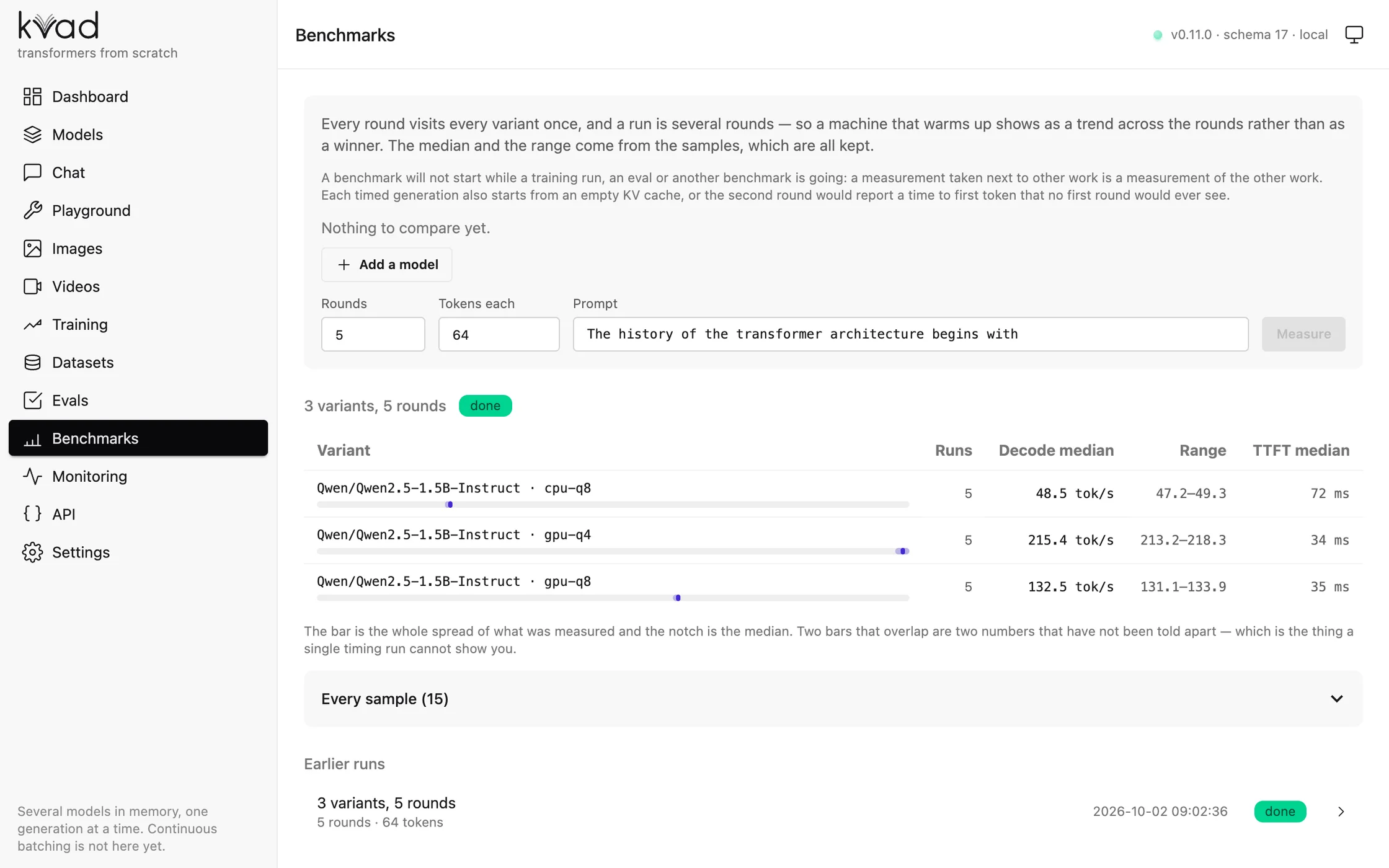
Task: Click the Datasets database icon
Action: (x=32, y=362)
